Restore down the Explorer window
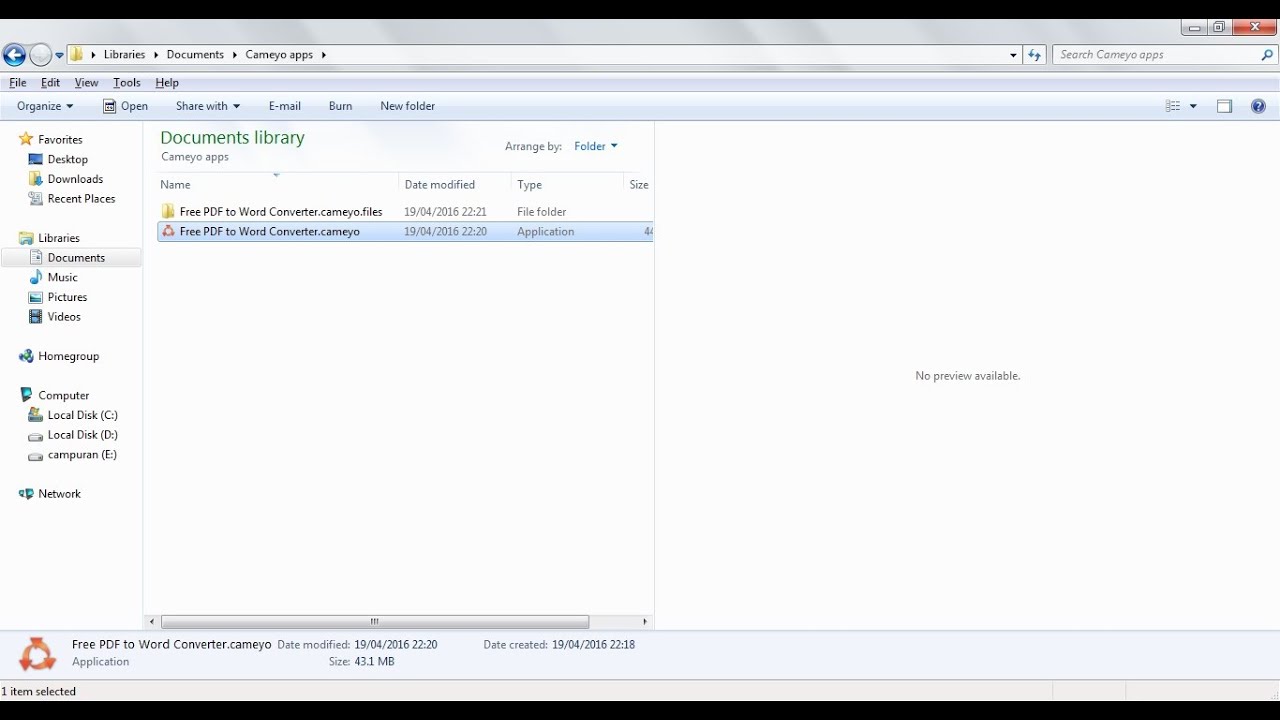 (x=1218, y=27)
